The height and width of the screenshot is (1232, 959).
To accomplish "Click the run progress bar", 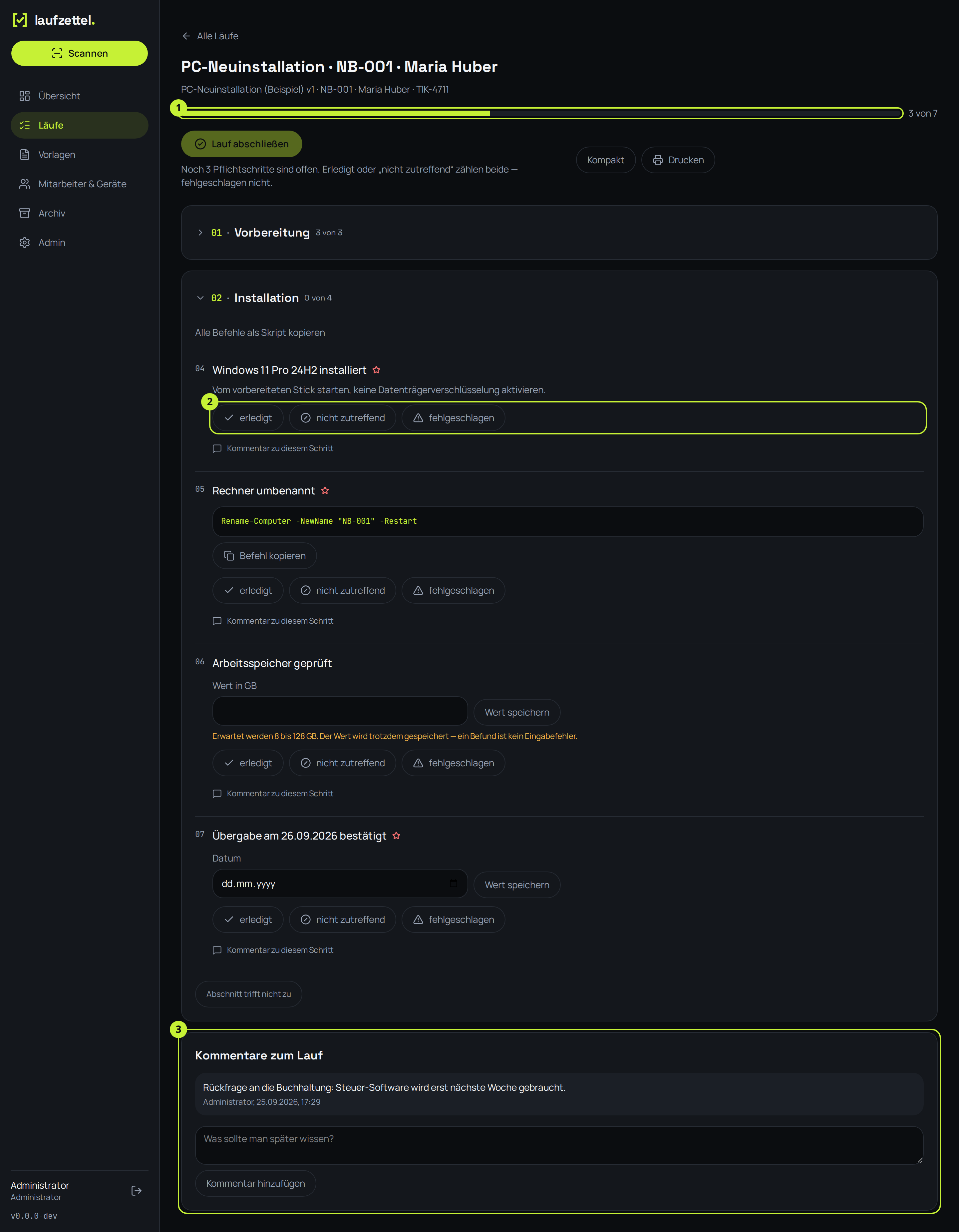I will click(x=541, y=113).
